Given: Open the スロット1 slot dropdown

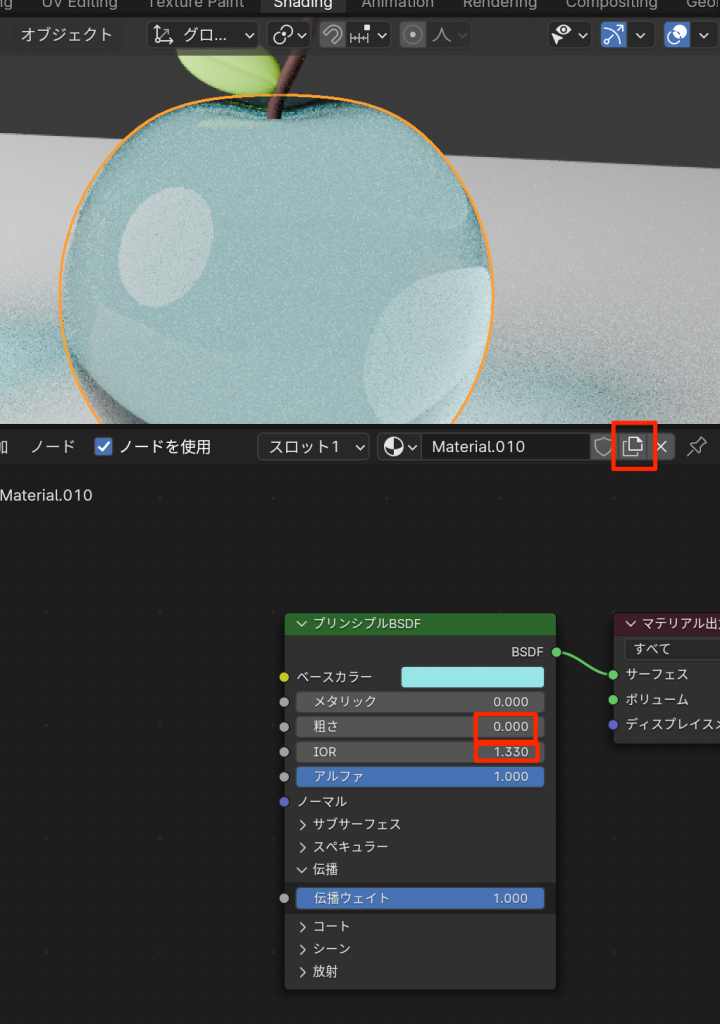Looking at the screenshot, I should 313,446.
